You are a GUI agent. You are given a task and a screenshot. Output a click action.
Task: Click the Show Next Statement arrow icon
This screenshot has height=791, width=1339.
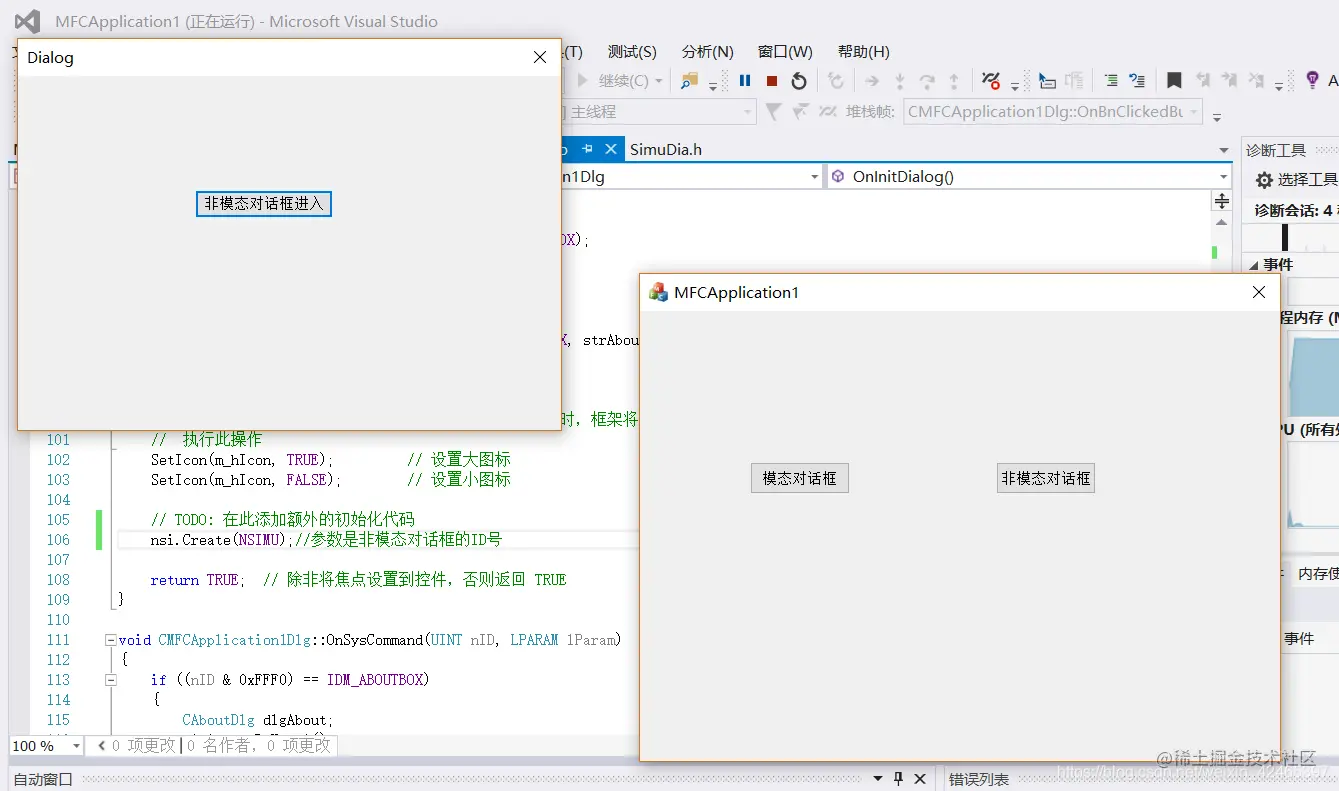(x=872, y=81)
